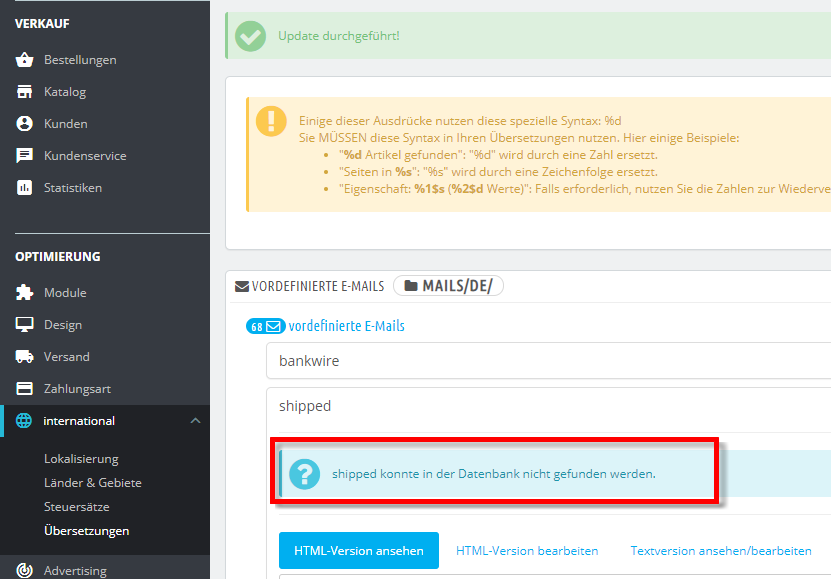Click the VORDEFINIERTE E-MAILS panel title

click(318, 286)
